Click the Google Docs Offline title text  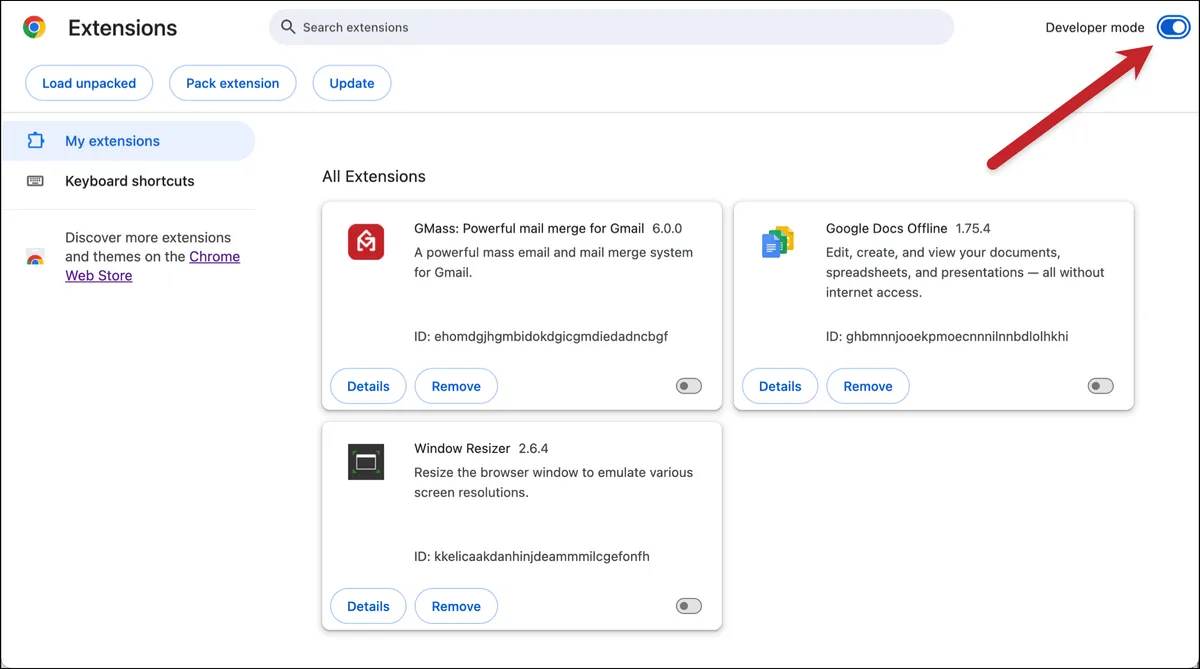[886, 228]
